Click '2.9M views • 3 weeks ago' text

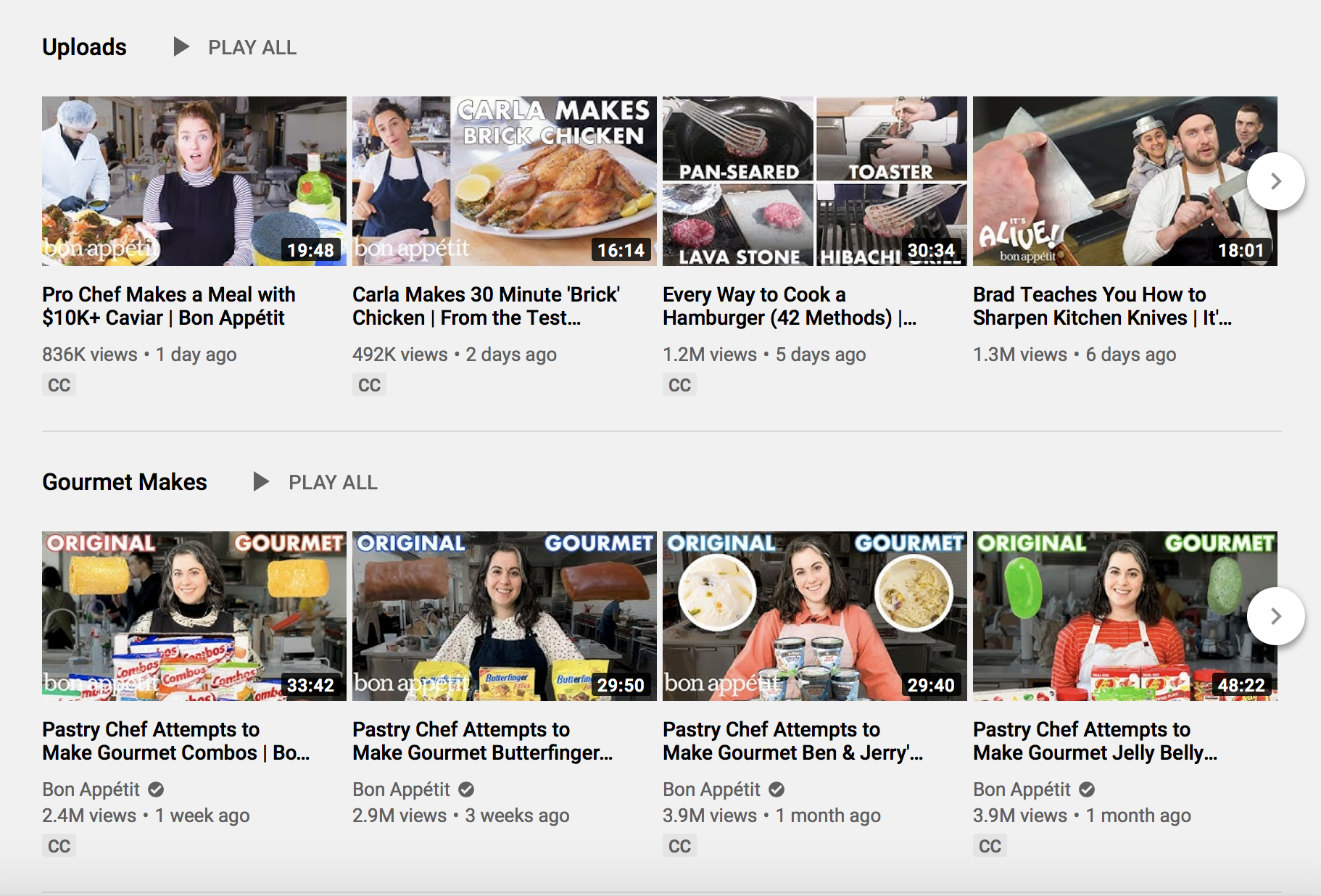(x=461, y=816)
